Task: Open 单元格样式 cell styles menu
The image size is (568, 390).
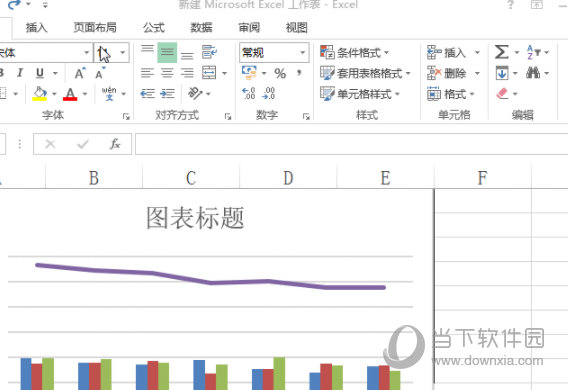Action: point(360,94)
